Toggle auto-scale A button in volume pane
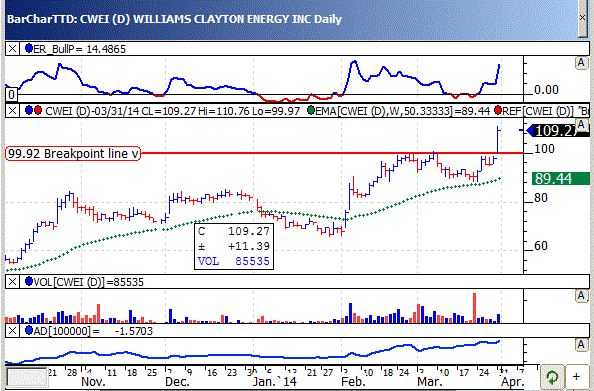 coord(581,296)
